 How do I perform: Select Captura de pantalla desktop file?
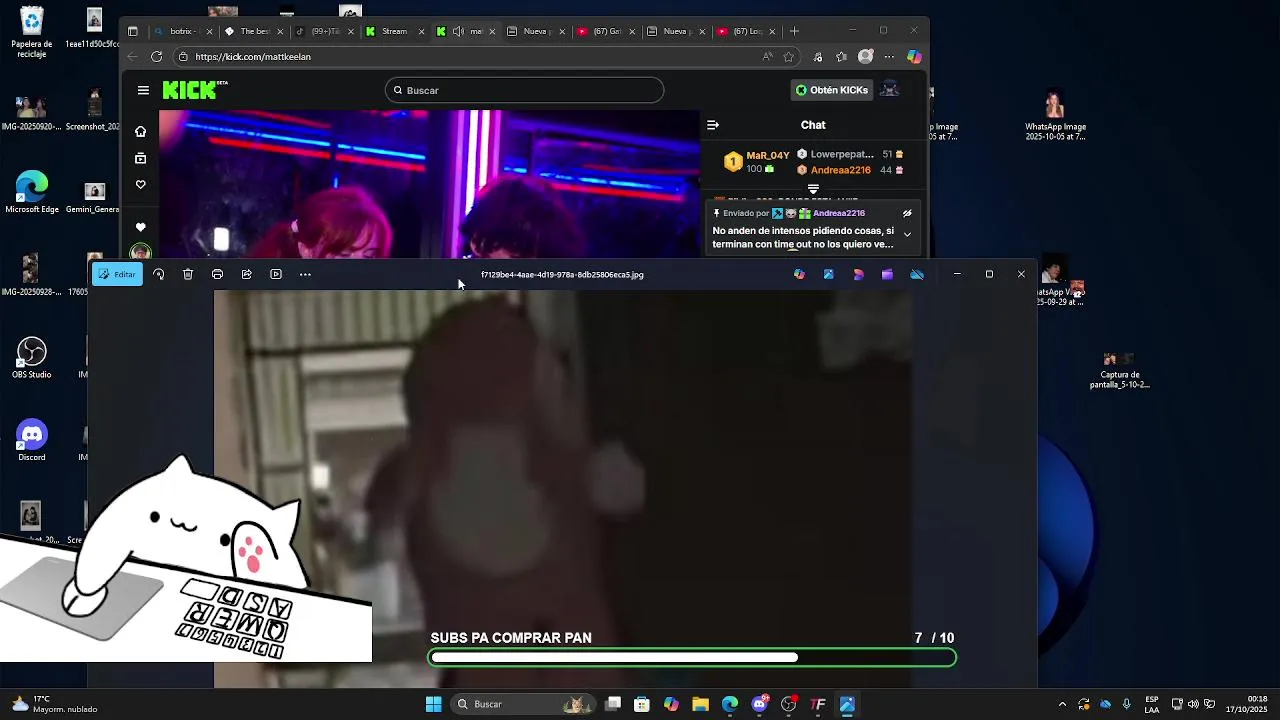(x=1119, y=370)
